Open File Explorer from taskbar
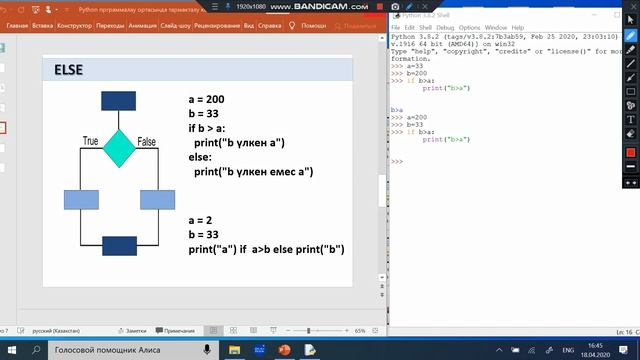This screenshot has height=360, width=640. pos(234,350)
